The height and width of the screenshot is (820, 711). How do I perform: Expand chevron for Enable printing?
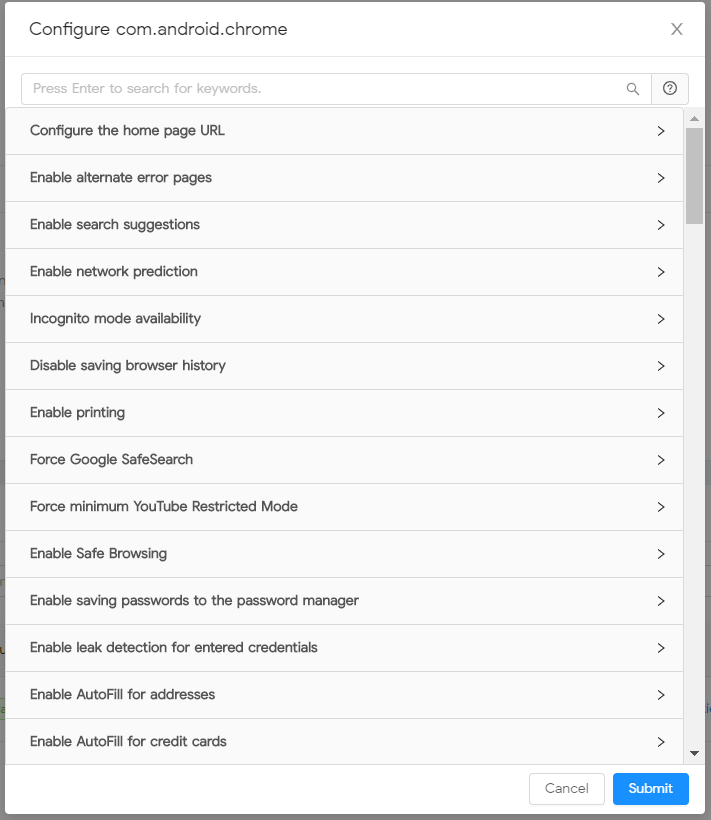coord(661,413)
